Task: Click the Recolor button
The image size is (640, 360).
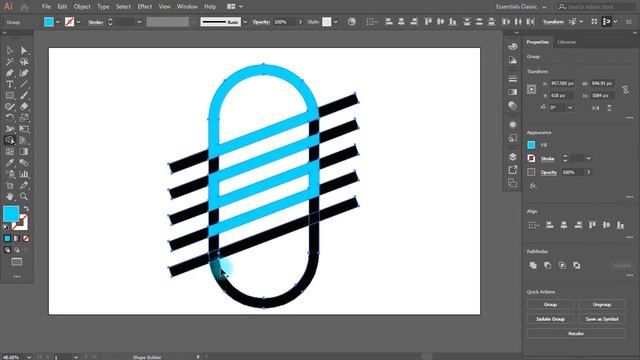Action: coord(576,333)
